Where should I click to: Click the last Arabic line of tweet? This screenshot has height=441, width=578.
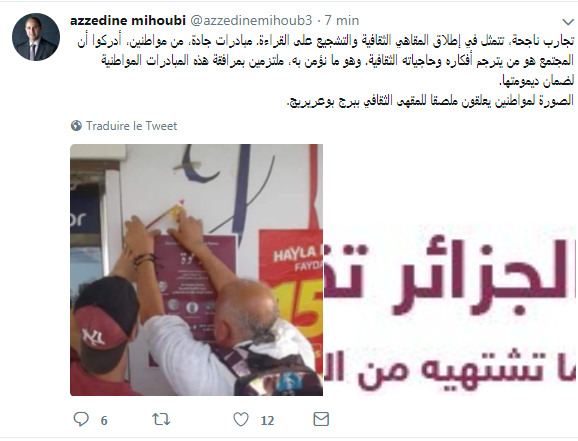tap(430, 100)
